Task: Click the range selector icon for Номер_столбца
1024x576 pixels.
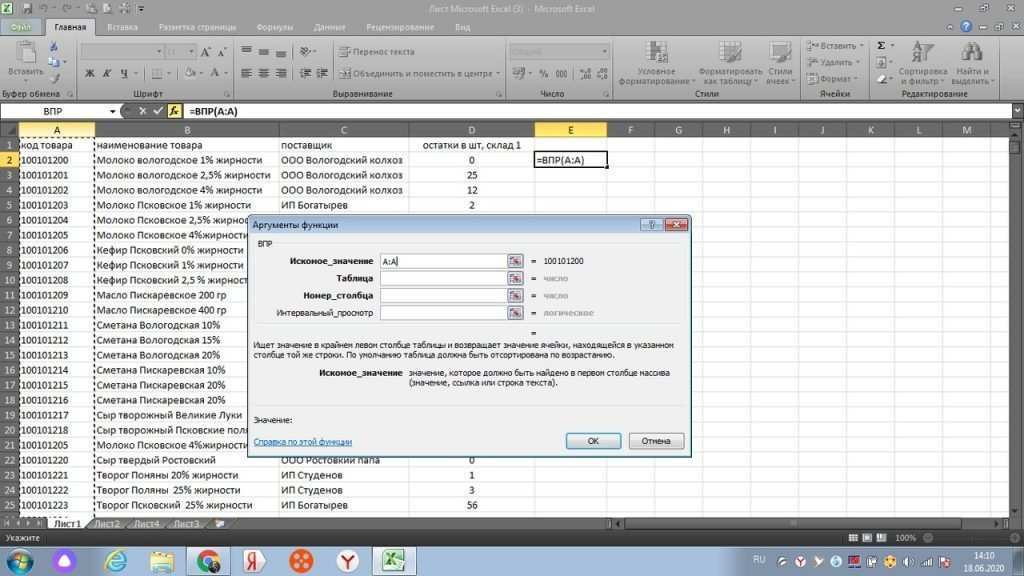Action: click(515, 296)
